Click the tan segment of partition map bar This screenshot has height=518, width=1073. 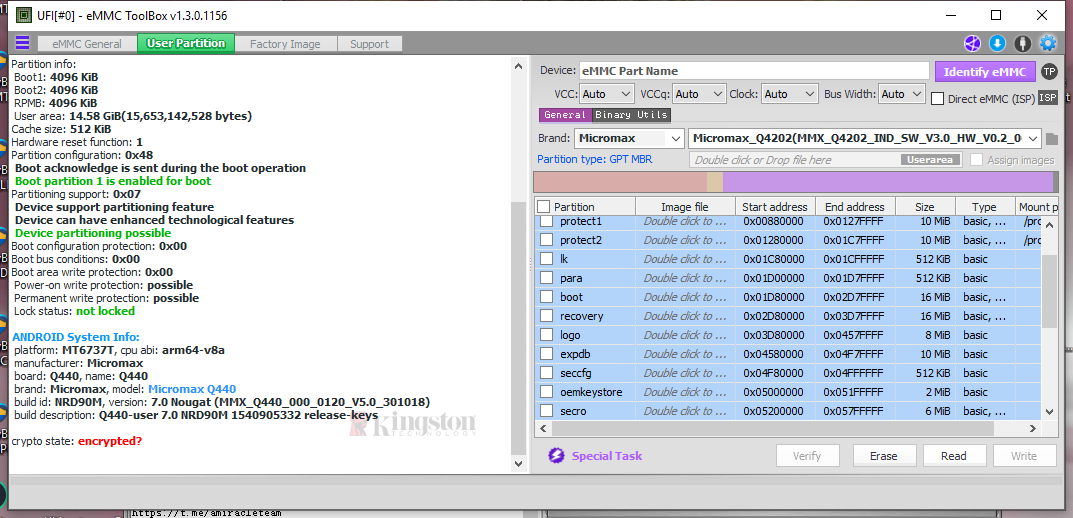coord(714,182)
